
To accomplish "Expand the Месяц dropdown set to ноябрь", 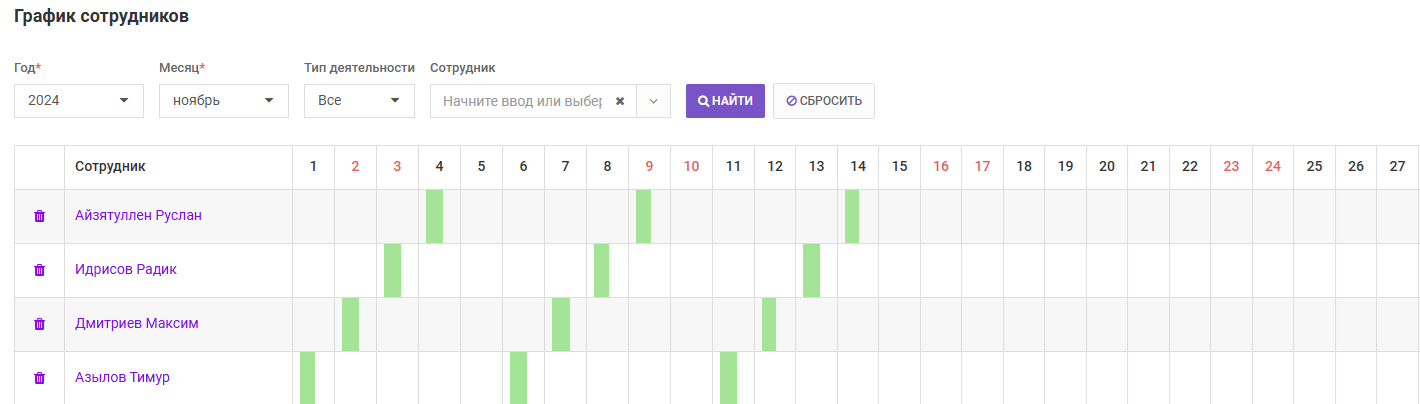I will (224, 101).
